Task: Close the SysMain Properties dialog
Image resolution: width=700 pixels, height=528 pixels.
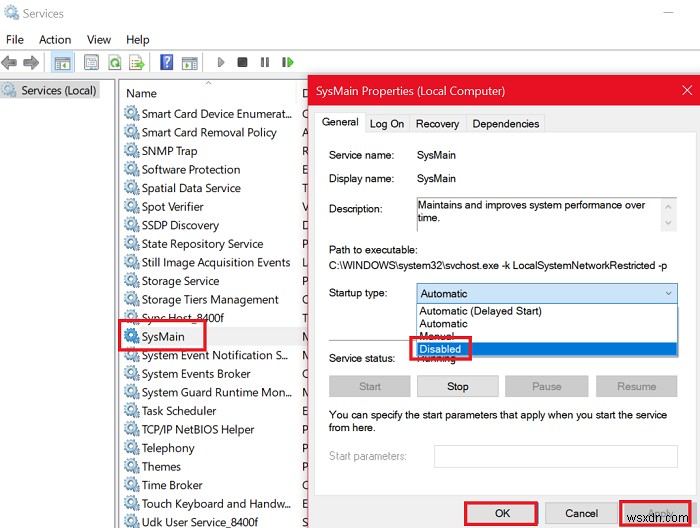Action: (687, 91)
